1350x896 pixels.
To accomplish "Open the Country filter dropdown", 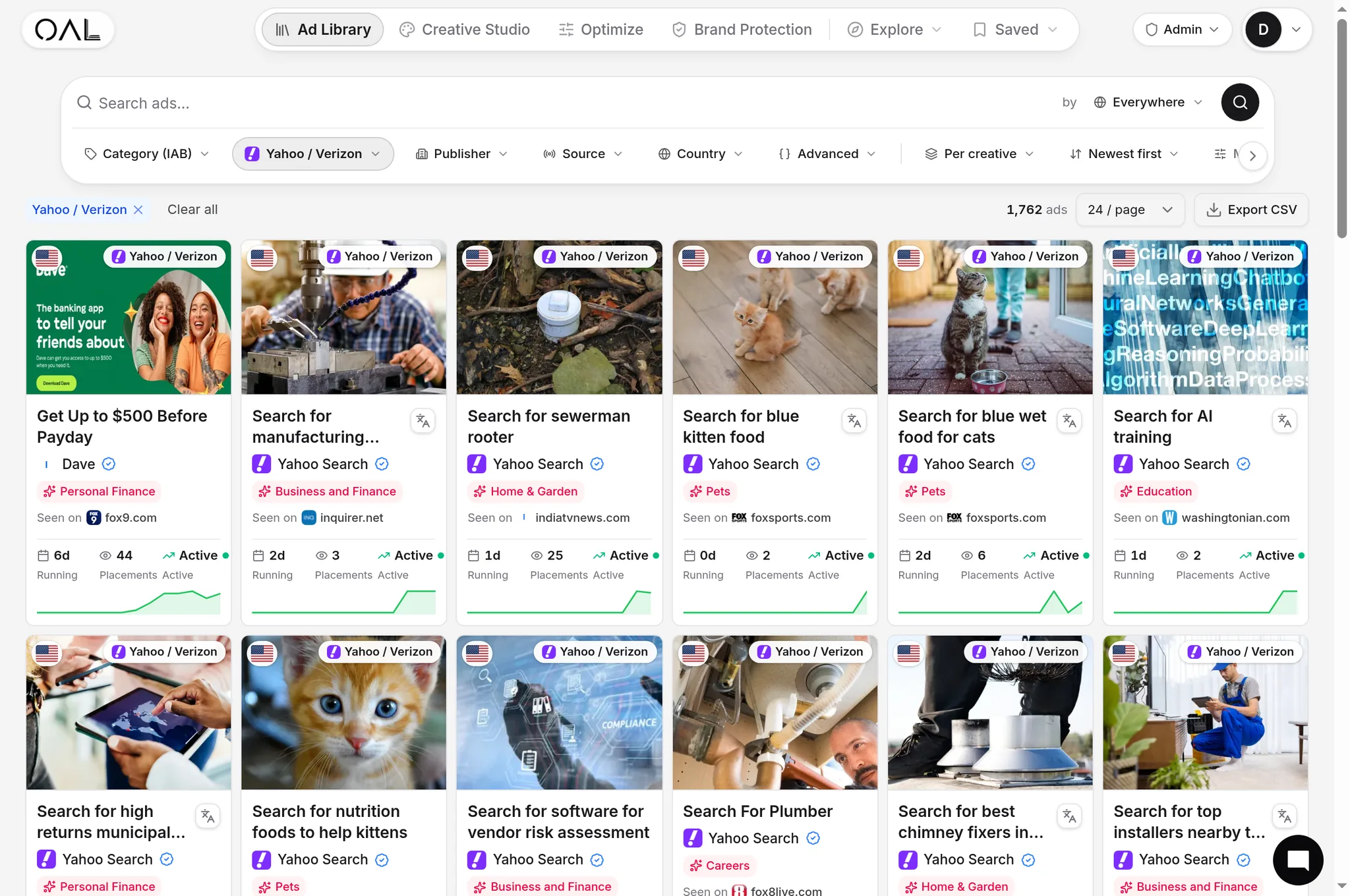I will [x=700, y=154].
